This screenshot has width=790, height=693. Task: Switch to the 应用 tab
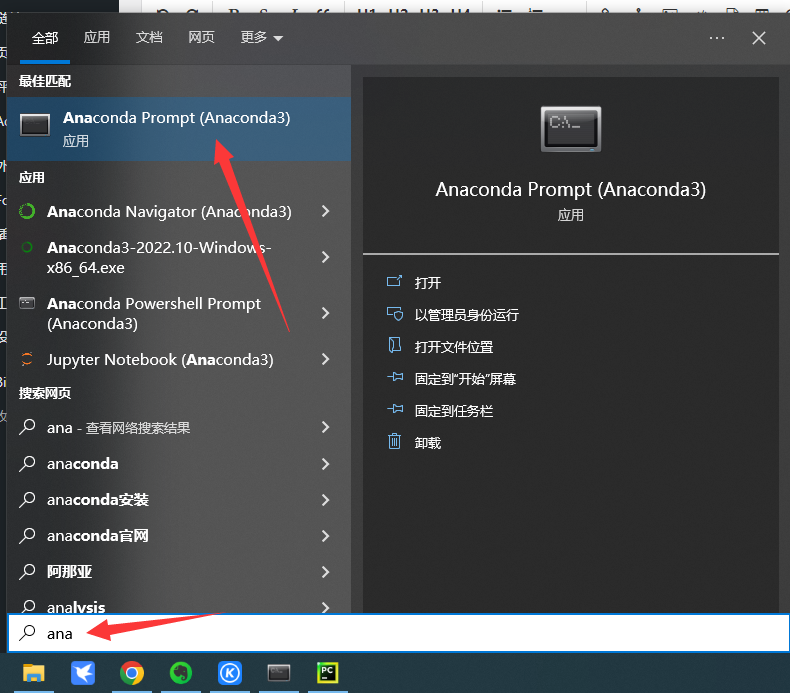97,37
